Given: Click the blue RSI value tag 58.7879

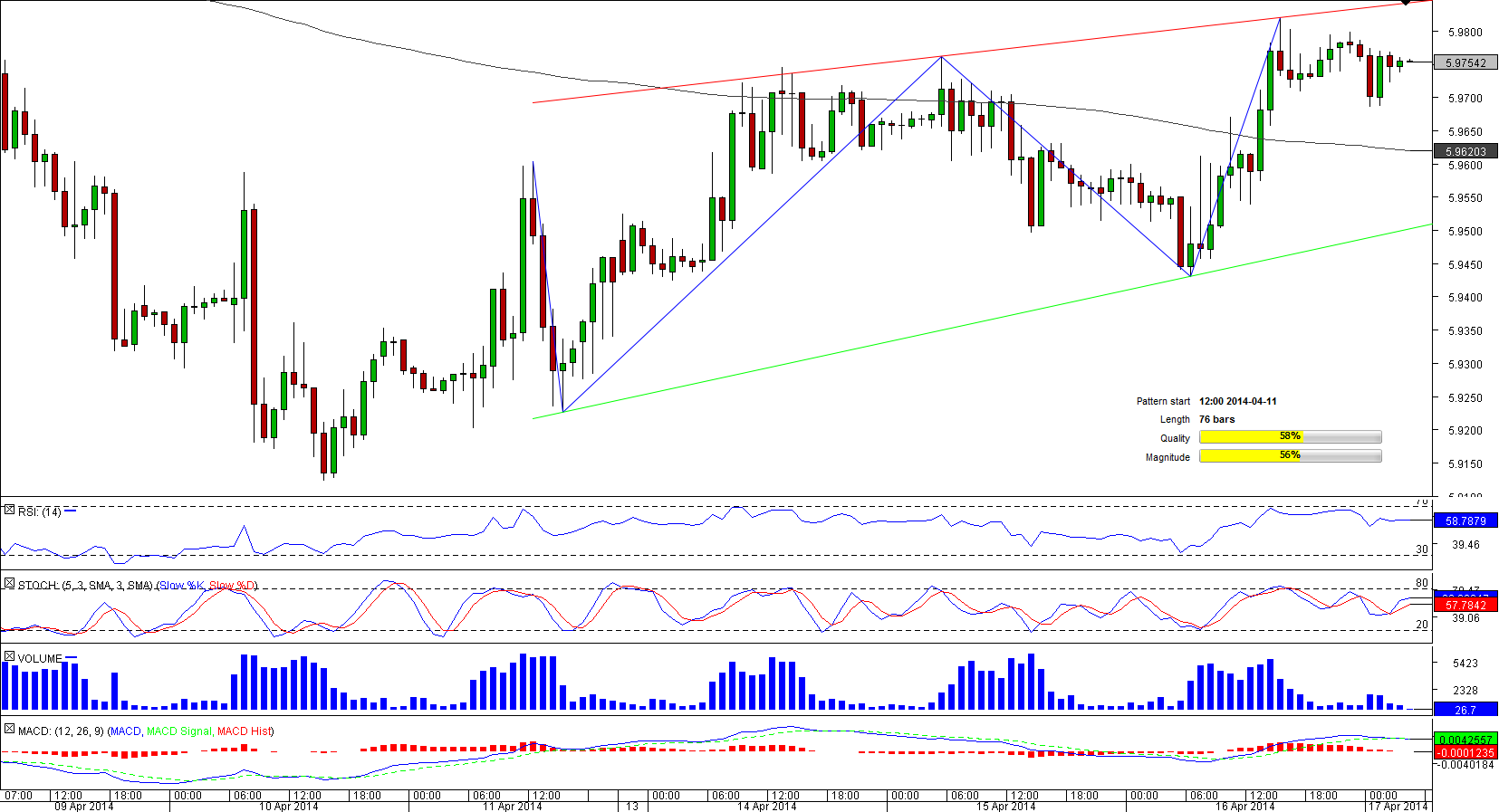Looking at the screenshot, I should (1465, 521).
